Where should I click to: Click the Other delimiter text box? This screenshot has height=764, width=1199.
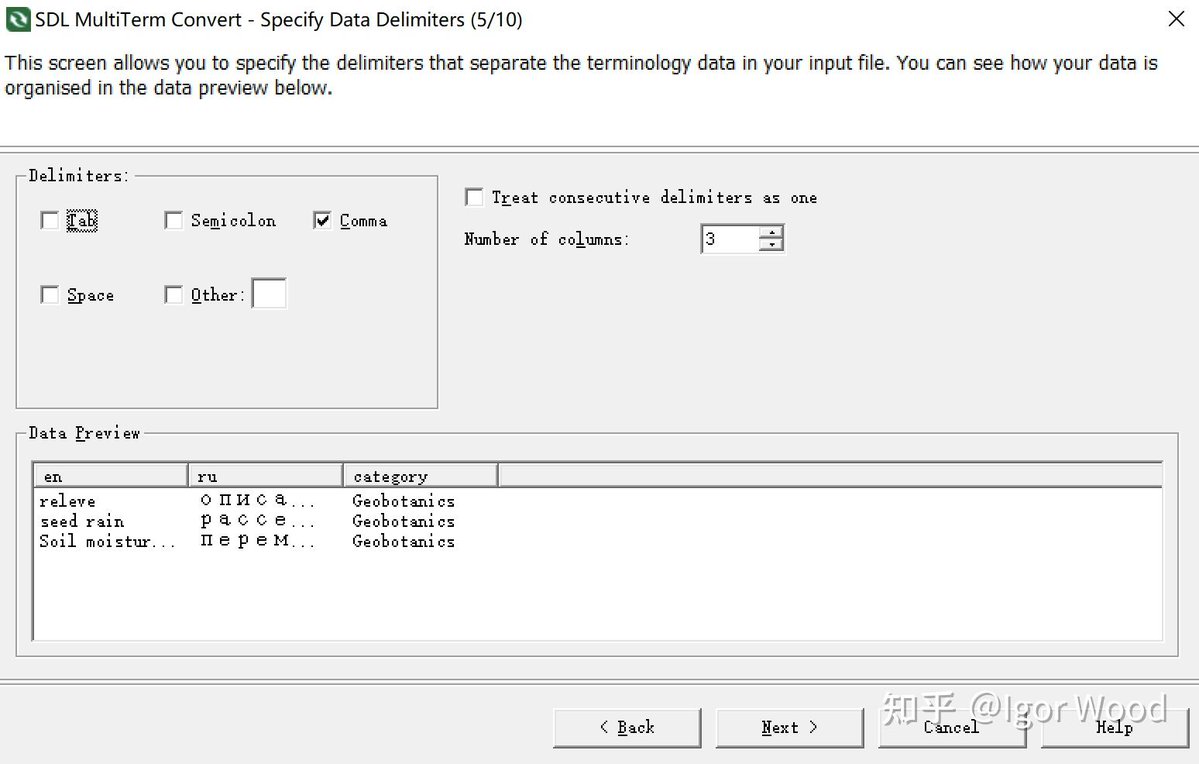click(x=269, y=294)
